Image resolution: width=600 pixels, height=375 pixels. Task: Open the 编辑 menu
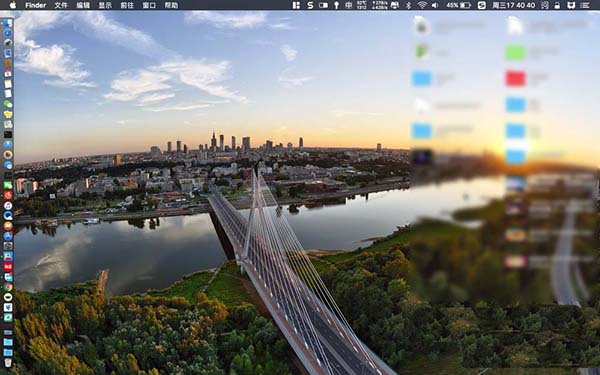[83, 5]
